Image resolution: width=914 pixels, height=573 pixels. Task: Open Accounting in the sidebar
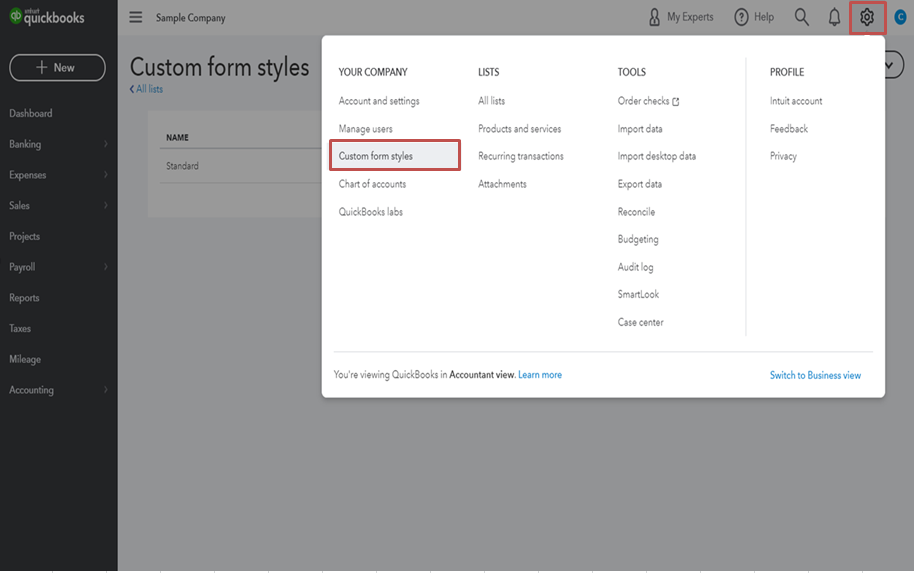point(31,390)
